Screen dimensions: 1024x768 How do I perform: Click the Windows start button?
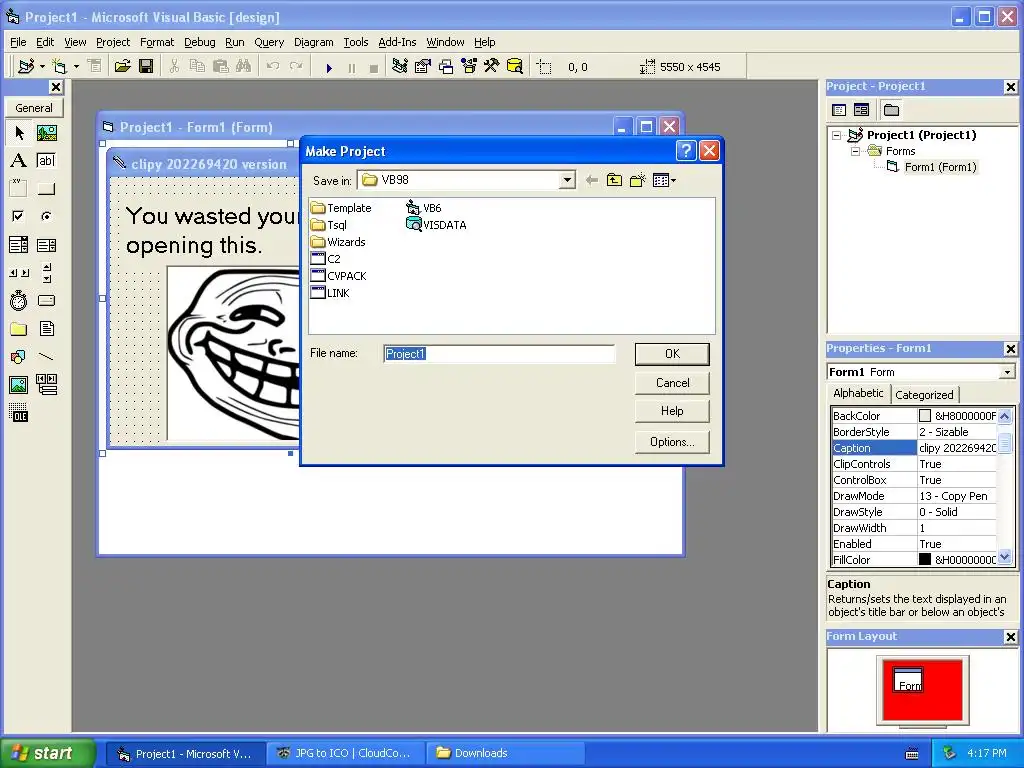pos(48,753)
